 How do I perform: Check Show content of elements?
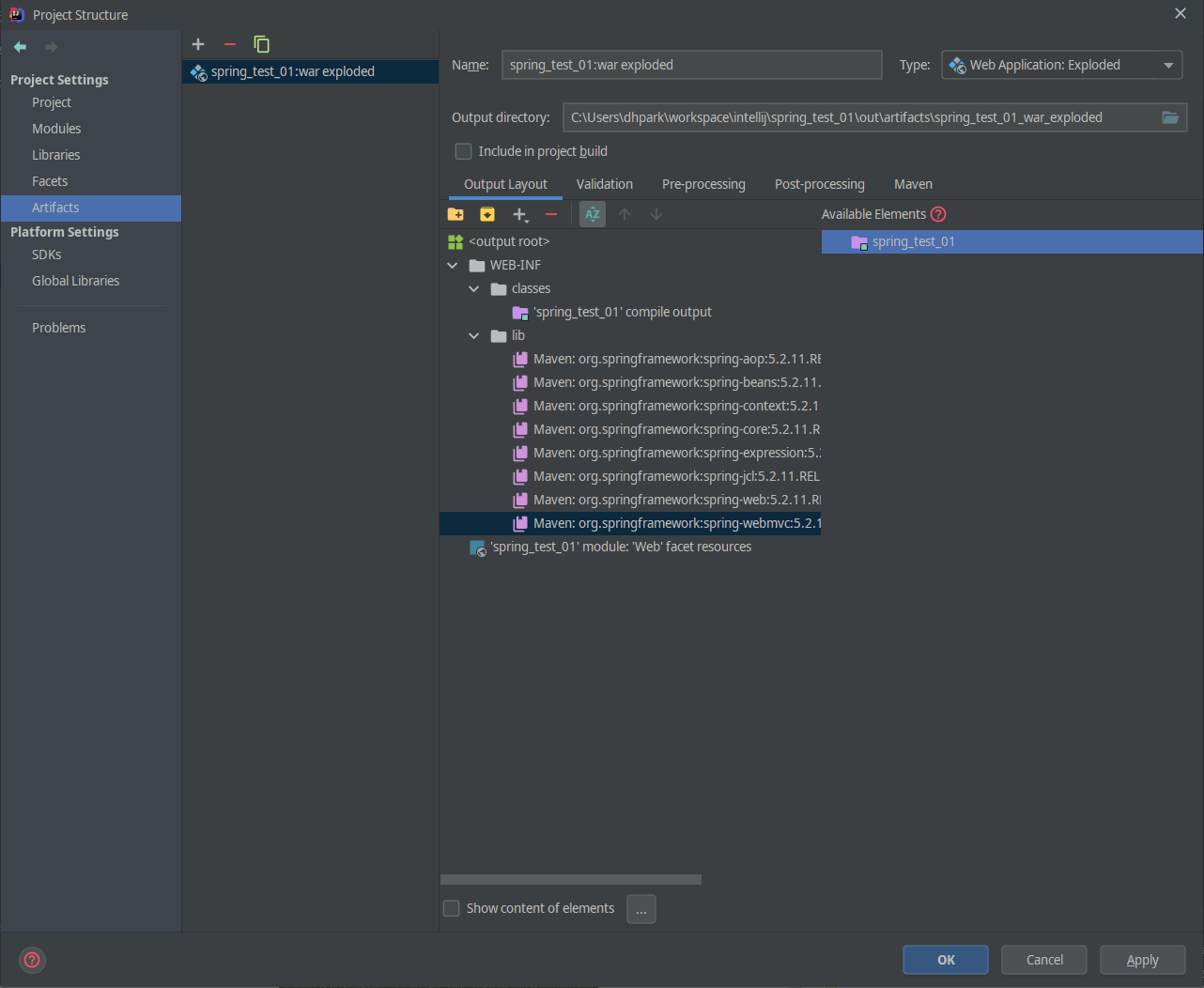(x=452, y=908)
